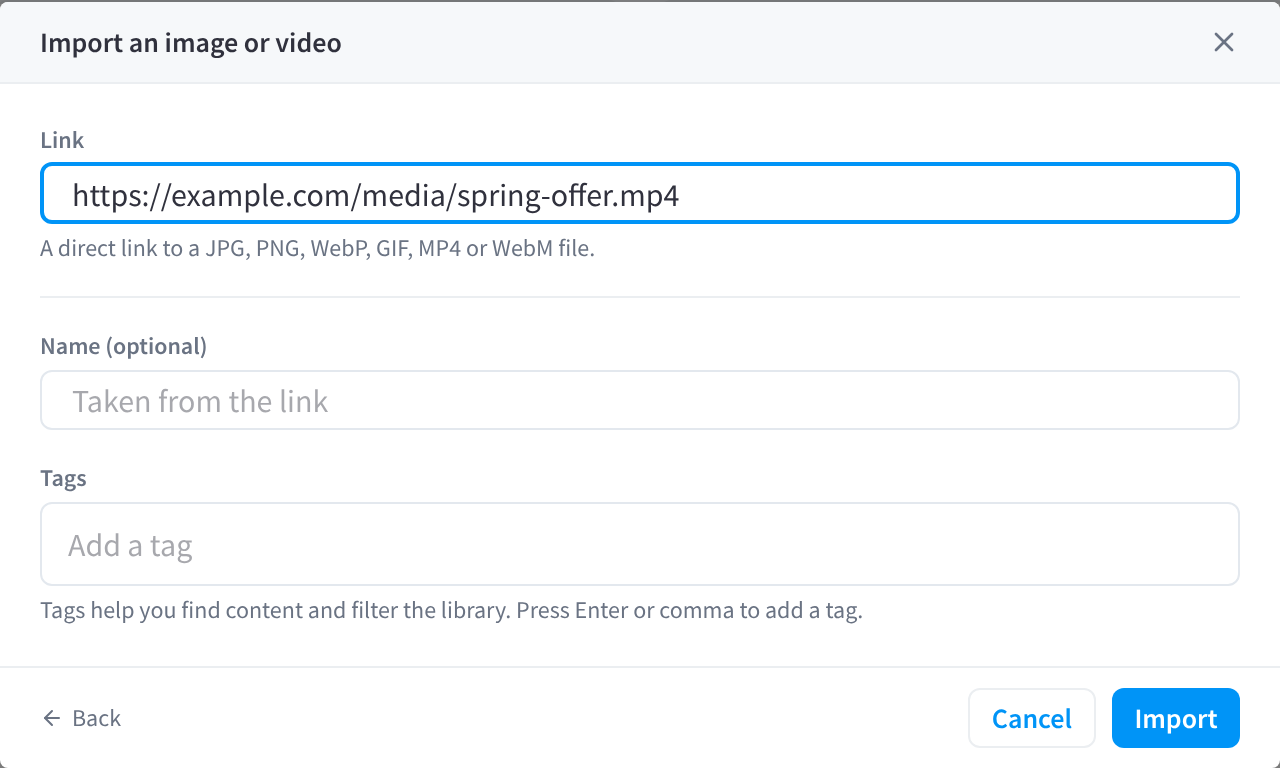
Task: Go back using the Back link
Action: pos(82,718)
